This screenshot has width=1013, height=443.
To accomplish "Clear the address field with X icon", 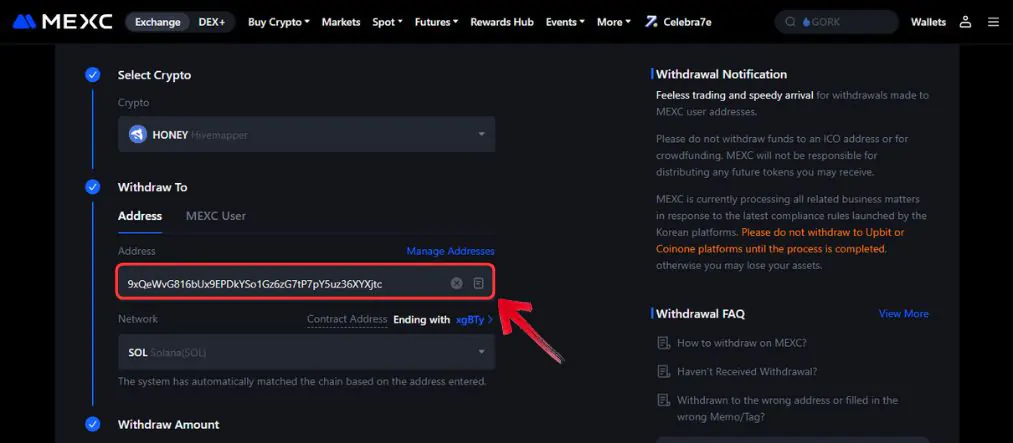I will point(457,283).
